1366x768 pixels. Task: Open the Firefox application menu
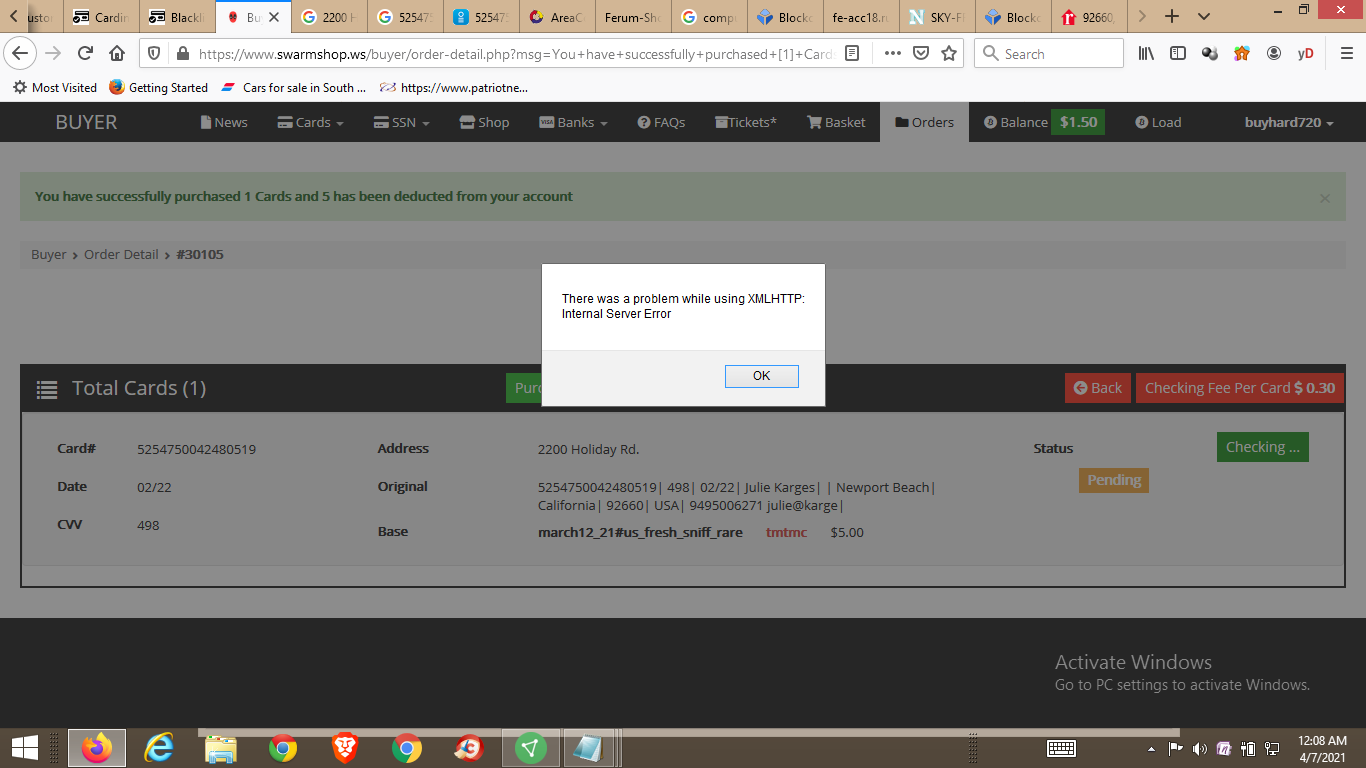coord(1346,53)
